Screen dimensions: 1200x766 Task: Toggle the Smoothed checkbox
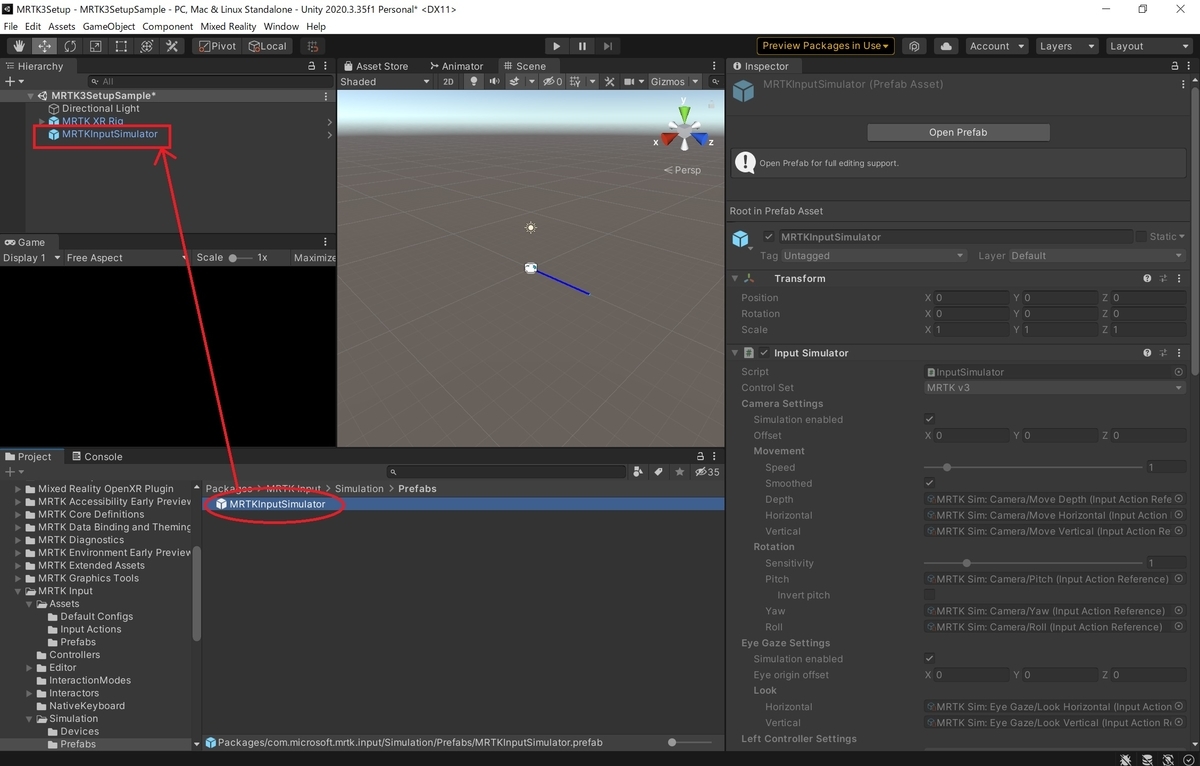click(930, 484)
